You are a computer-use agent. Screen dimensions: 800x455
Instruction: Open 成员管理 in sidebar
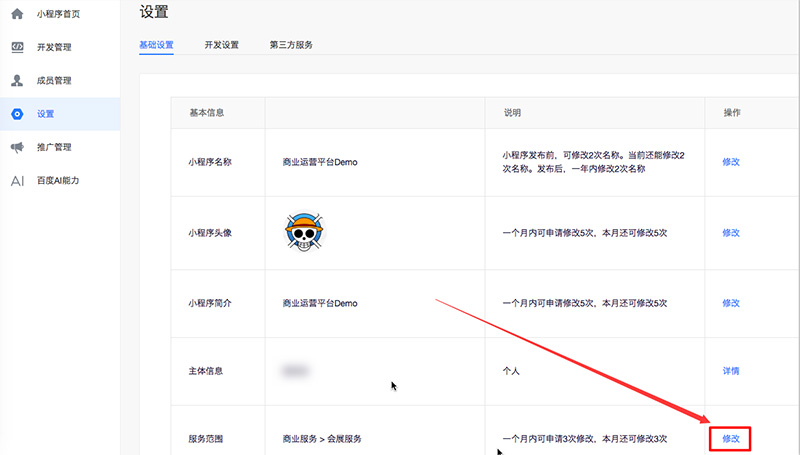pyautogui.click(x=54, y=80)
